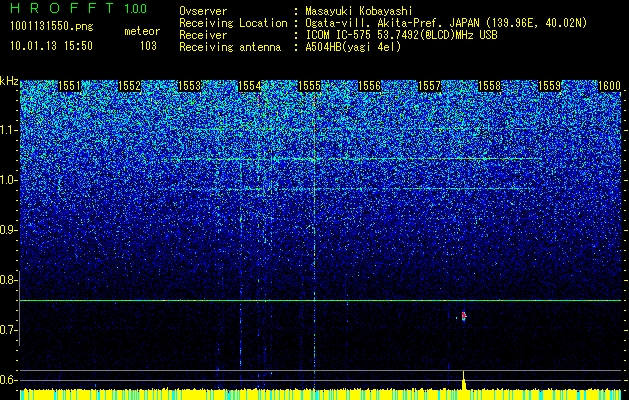This screenshot has height=400, width=629.
Task: Click observer name Masayuki Kobayashi
Action: pyautogui.click(x=358, y=11)
